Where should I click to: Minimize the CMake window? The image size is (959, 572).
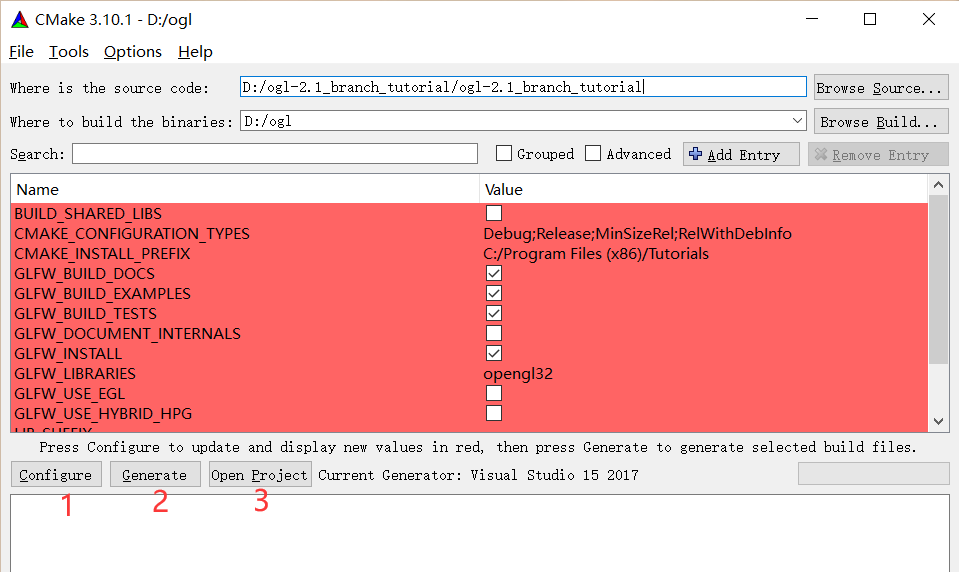(x=812, y=19)
